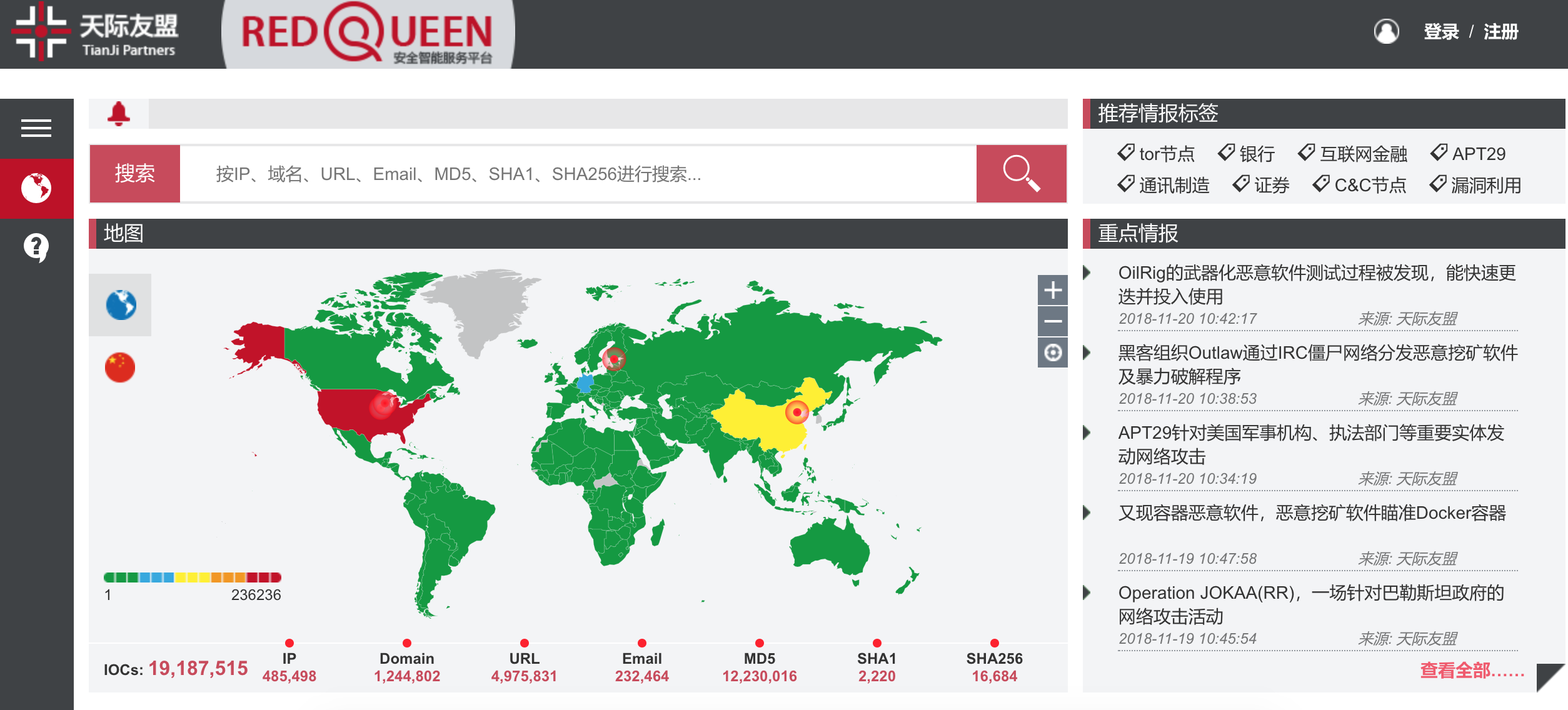Click the 注册 register link
The width and height of the screenshot is (1568, 710).
1500,31
